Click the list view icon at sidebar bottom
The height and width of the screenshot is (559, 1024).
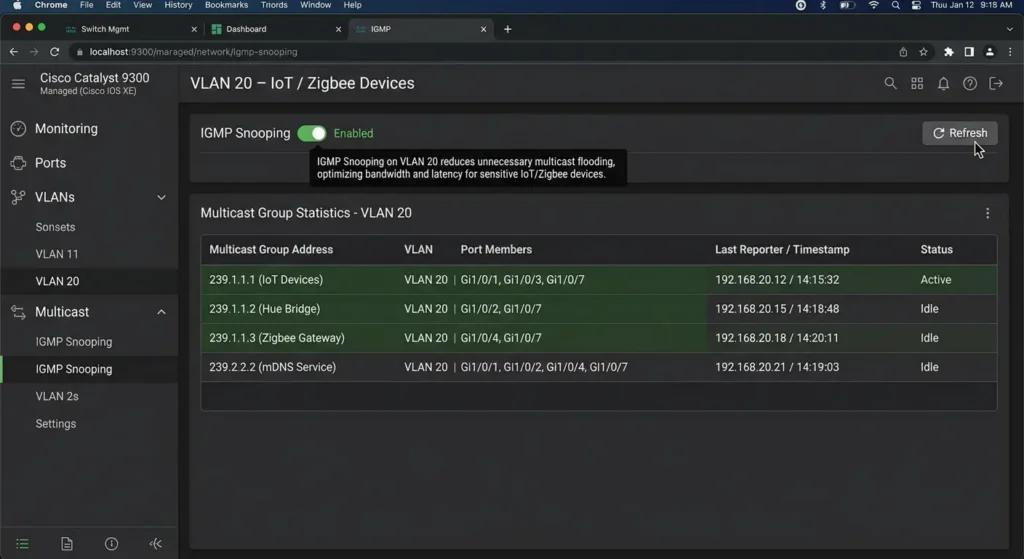(22, 544)
